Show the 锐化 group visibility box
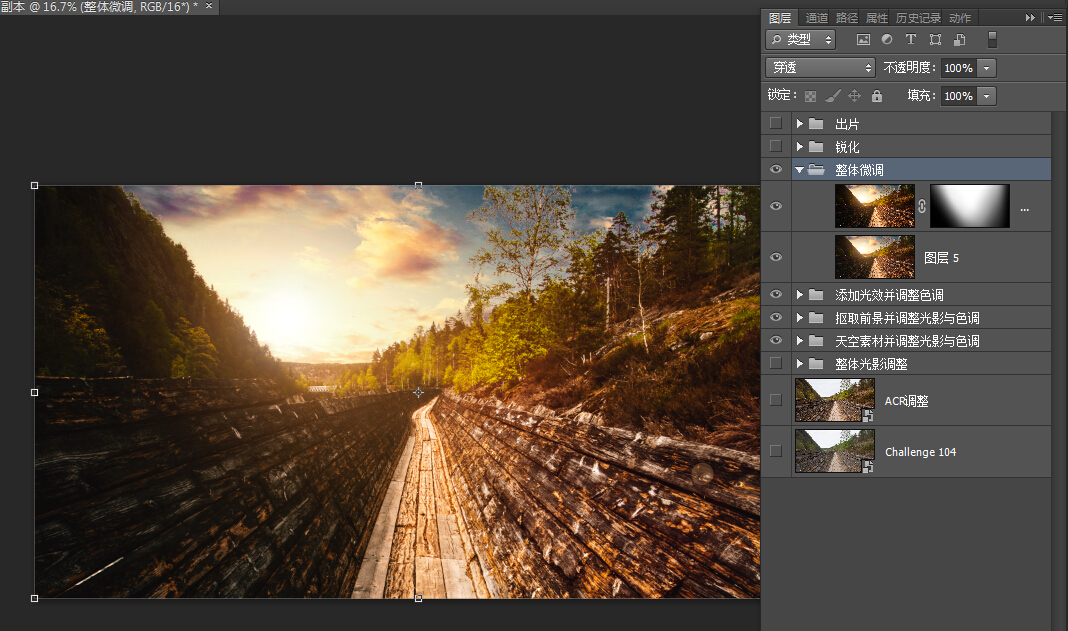The height and width of the screenshot is (631, 1068). click(776, 146)
